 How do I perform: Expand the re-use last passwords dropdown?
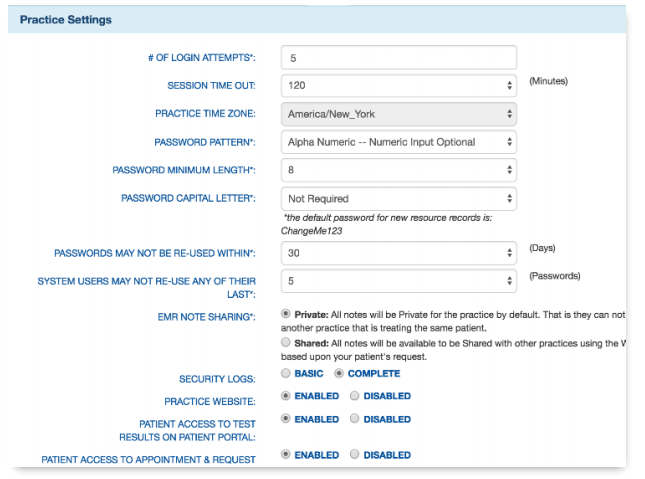398,281
